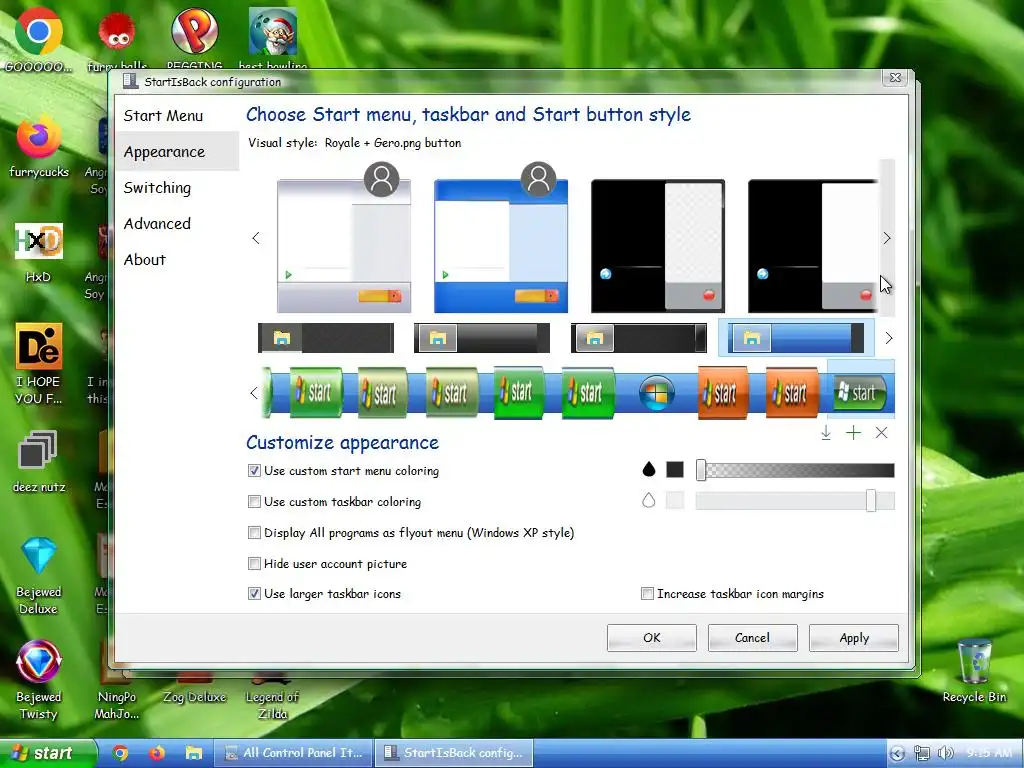The height and width of the screenshot is (768, 1024).
Task: Show next start menu styles with right chevron
Action: tap(886, 238)
